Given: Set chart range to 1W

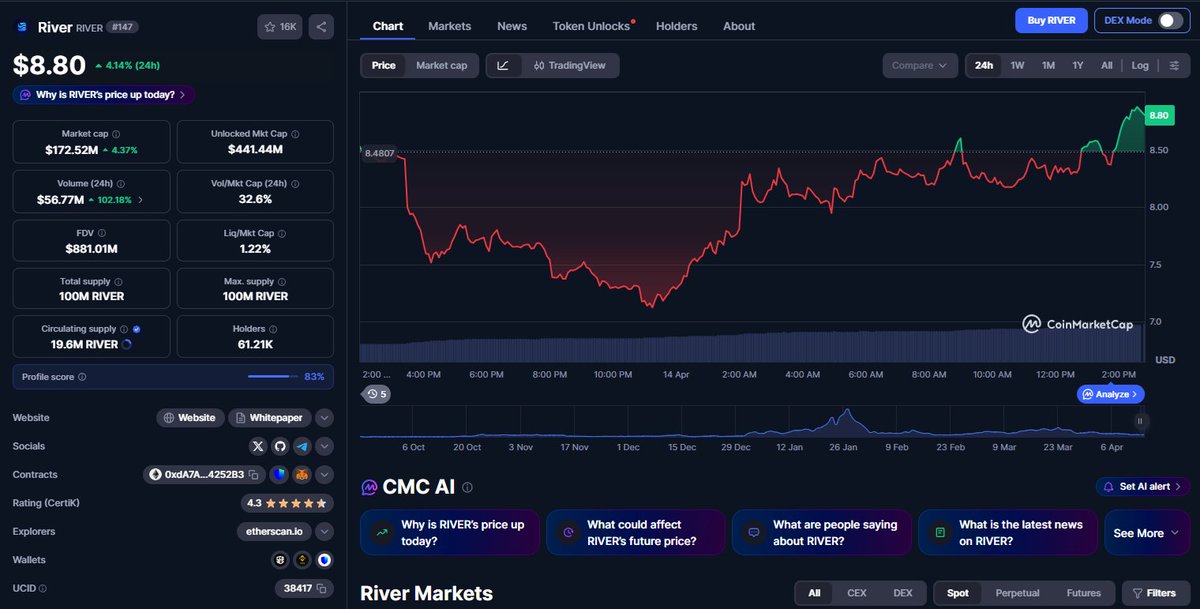Looking at the screenshot, I should pos(1017,65).
